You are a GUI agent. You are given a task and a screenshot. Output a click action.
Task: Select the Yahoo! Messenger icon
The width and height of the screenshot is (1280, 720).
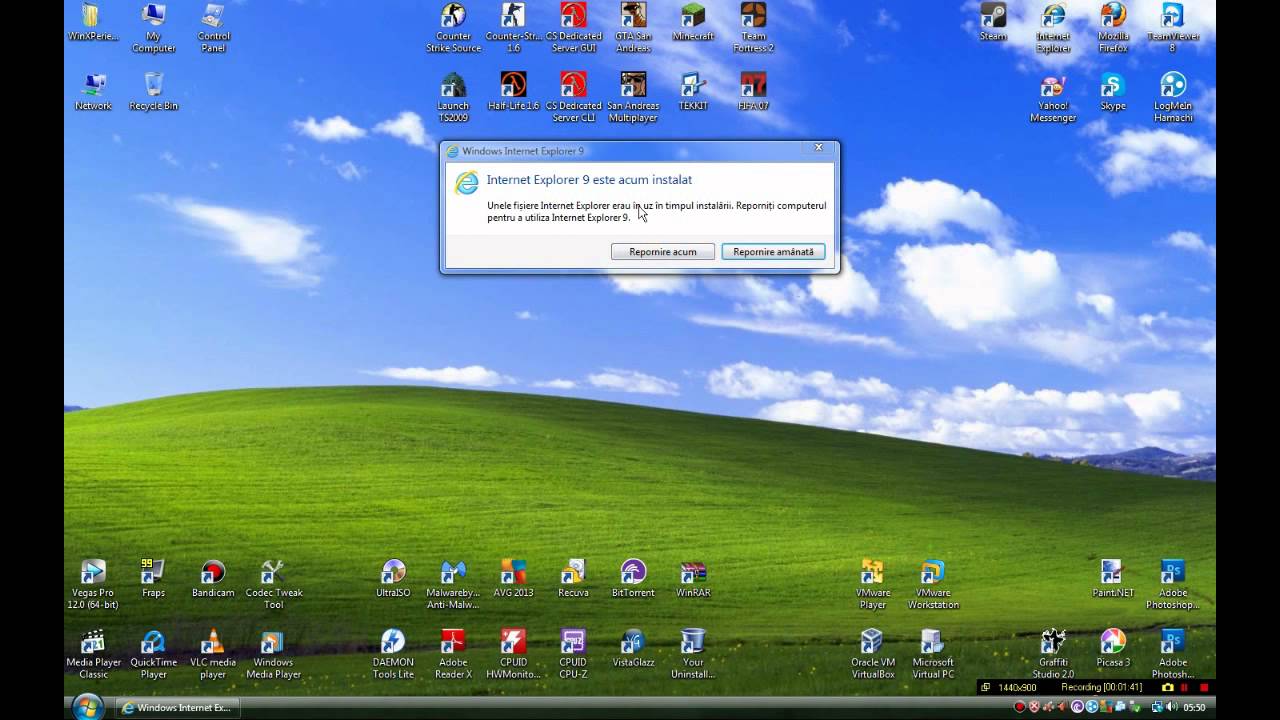click(x=1053, y=97)
